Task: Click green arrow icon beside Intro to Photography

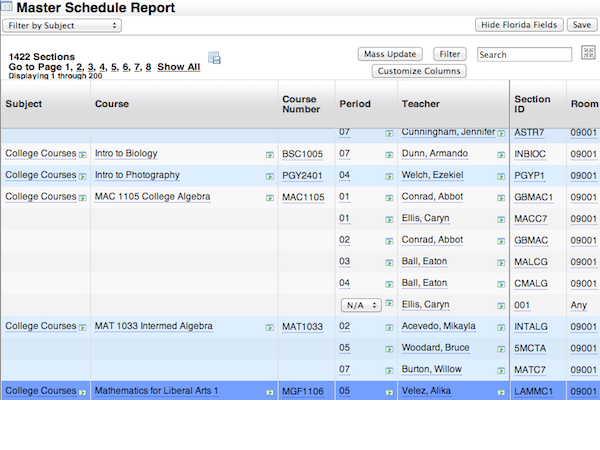Action: coord(269,176)
